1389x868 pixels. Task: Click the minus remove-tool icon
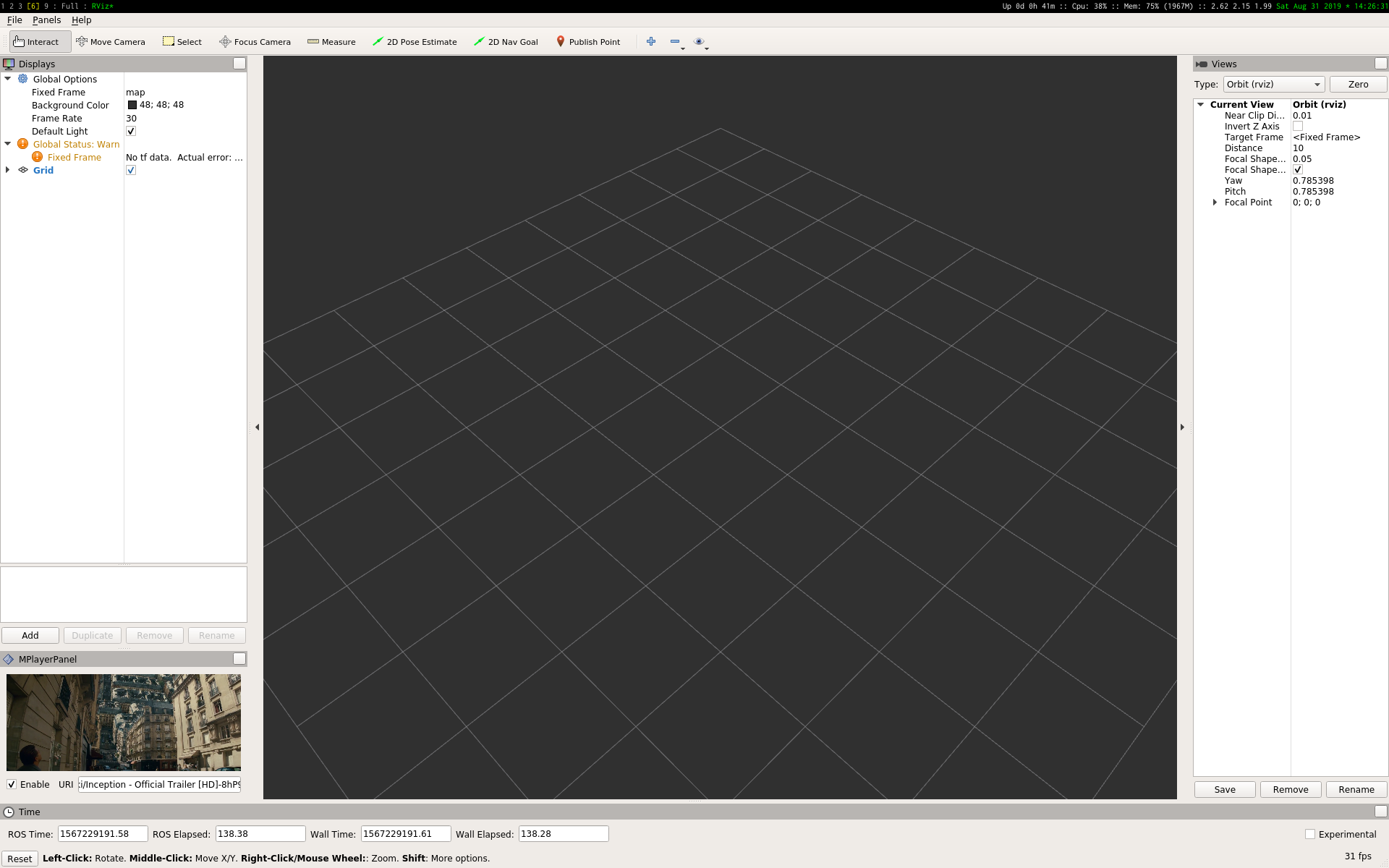click(675, 42)
